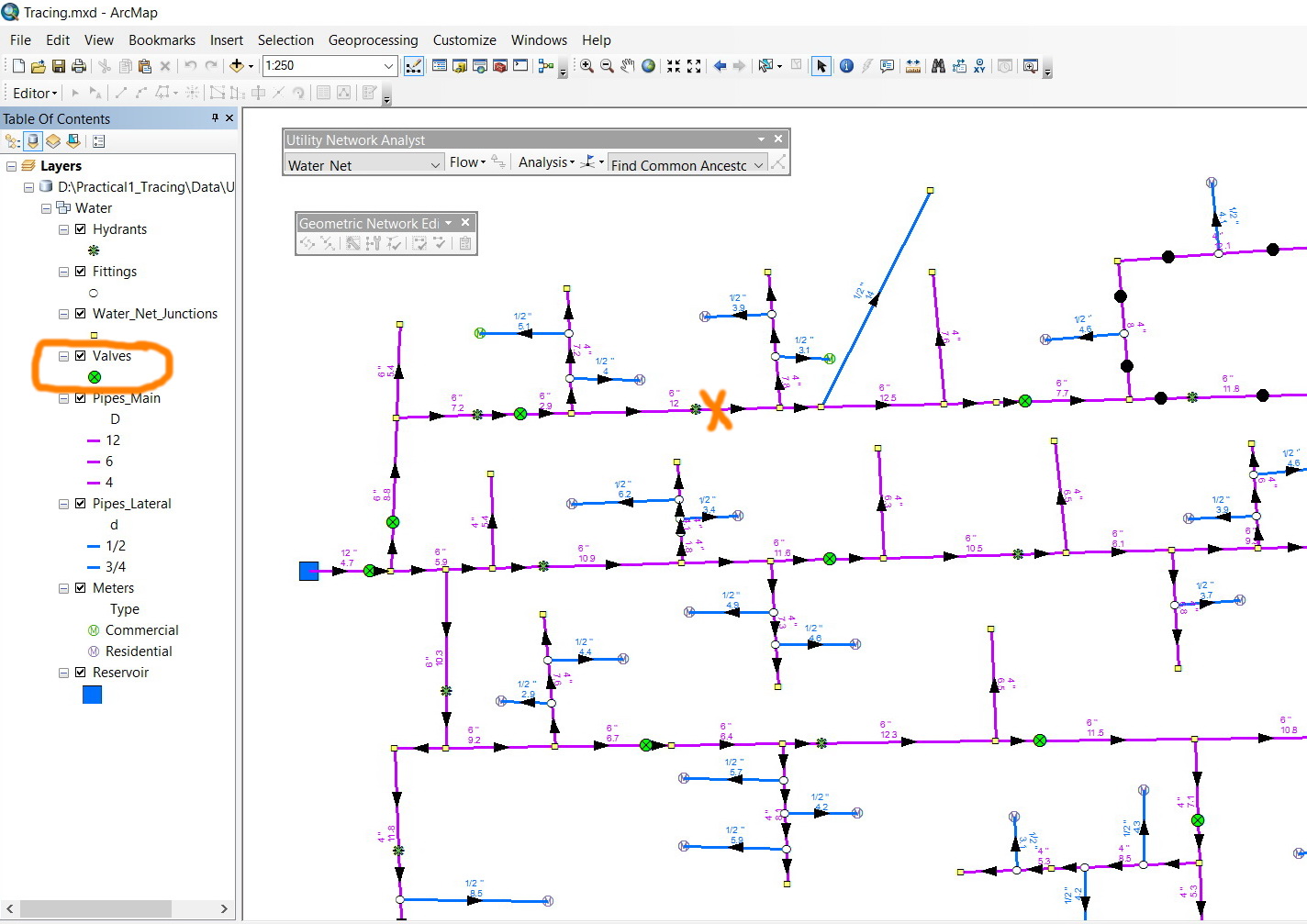Toggle Water_Net_Junctions layer checkbox
The image size is (1307, 924).
(81, 314)
